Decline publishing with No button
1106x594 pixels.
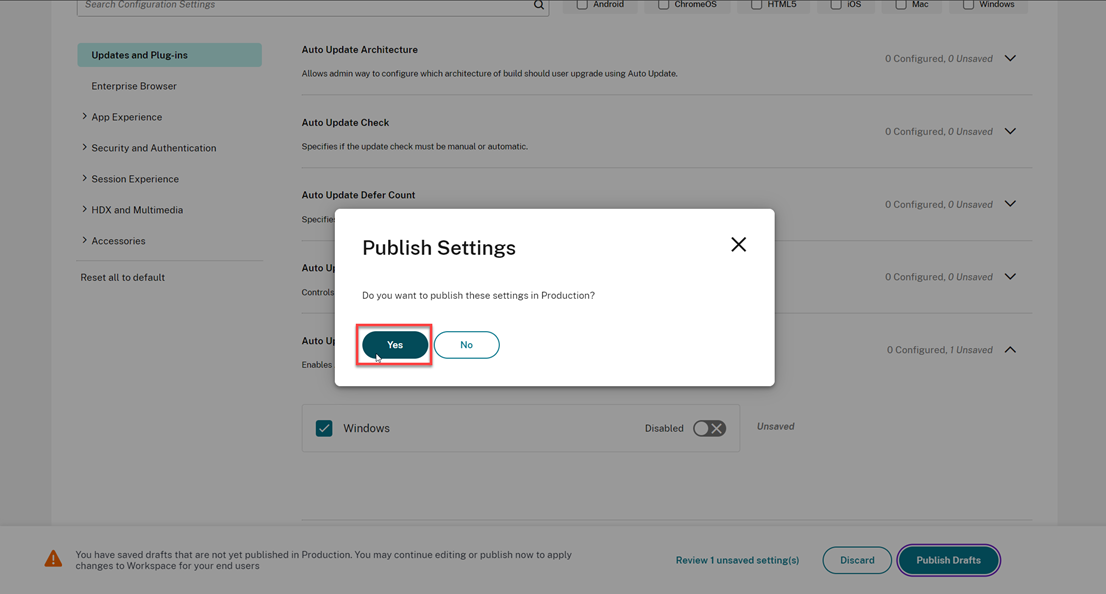(x=466, y=345)
